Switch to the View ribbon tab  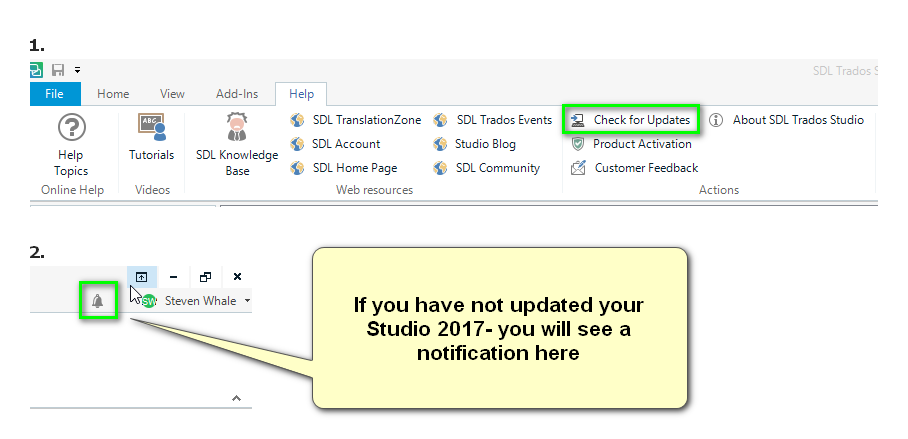click(172, 94)
